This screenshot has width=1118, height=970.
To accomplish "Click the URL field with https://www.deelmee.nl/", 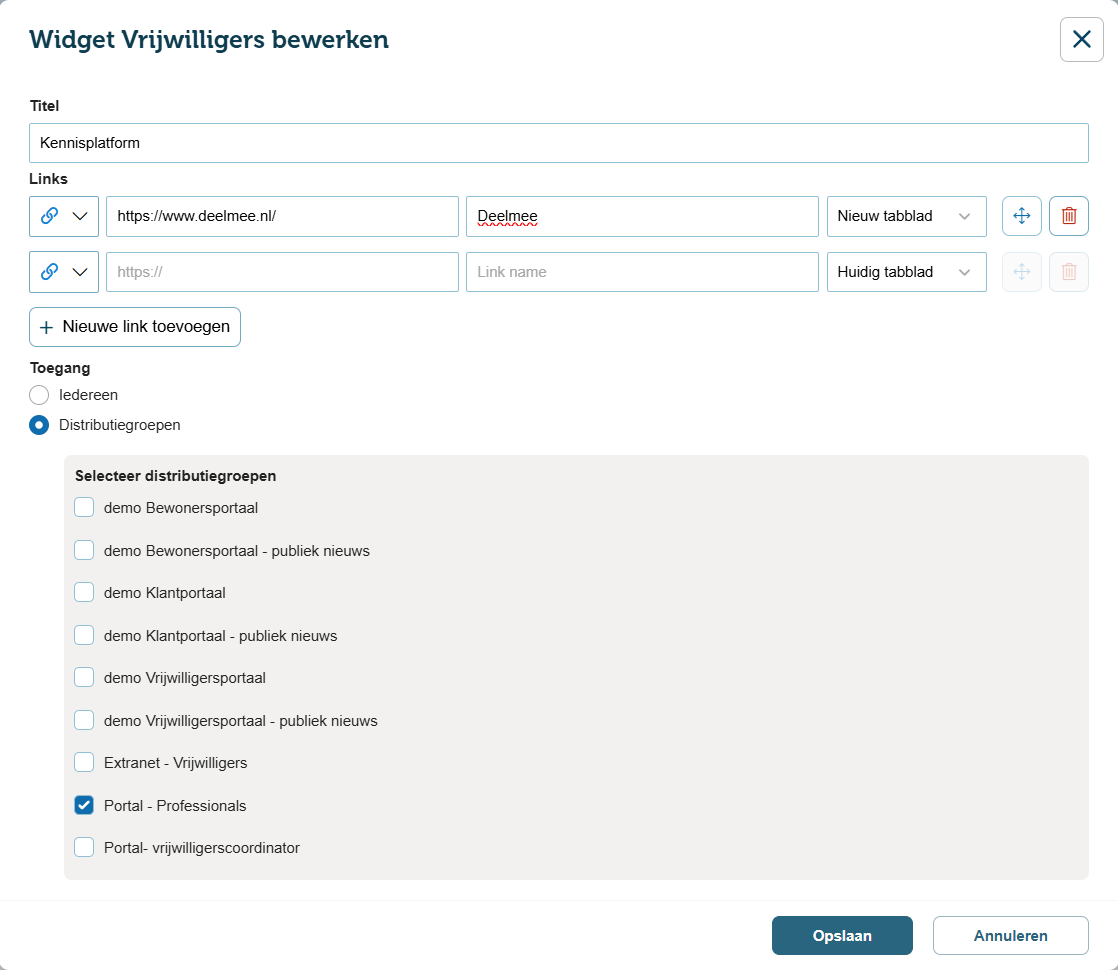I will pos(282,216).
